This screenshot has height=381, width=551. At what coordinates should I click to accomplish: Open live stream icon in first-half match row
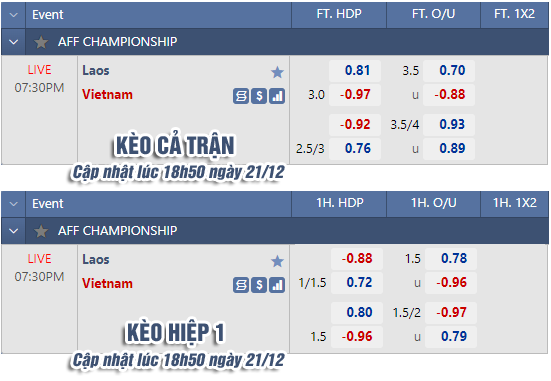(x=241, y=285)
